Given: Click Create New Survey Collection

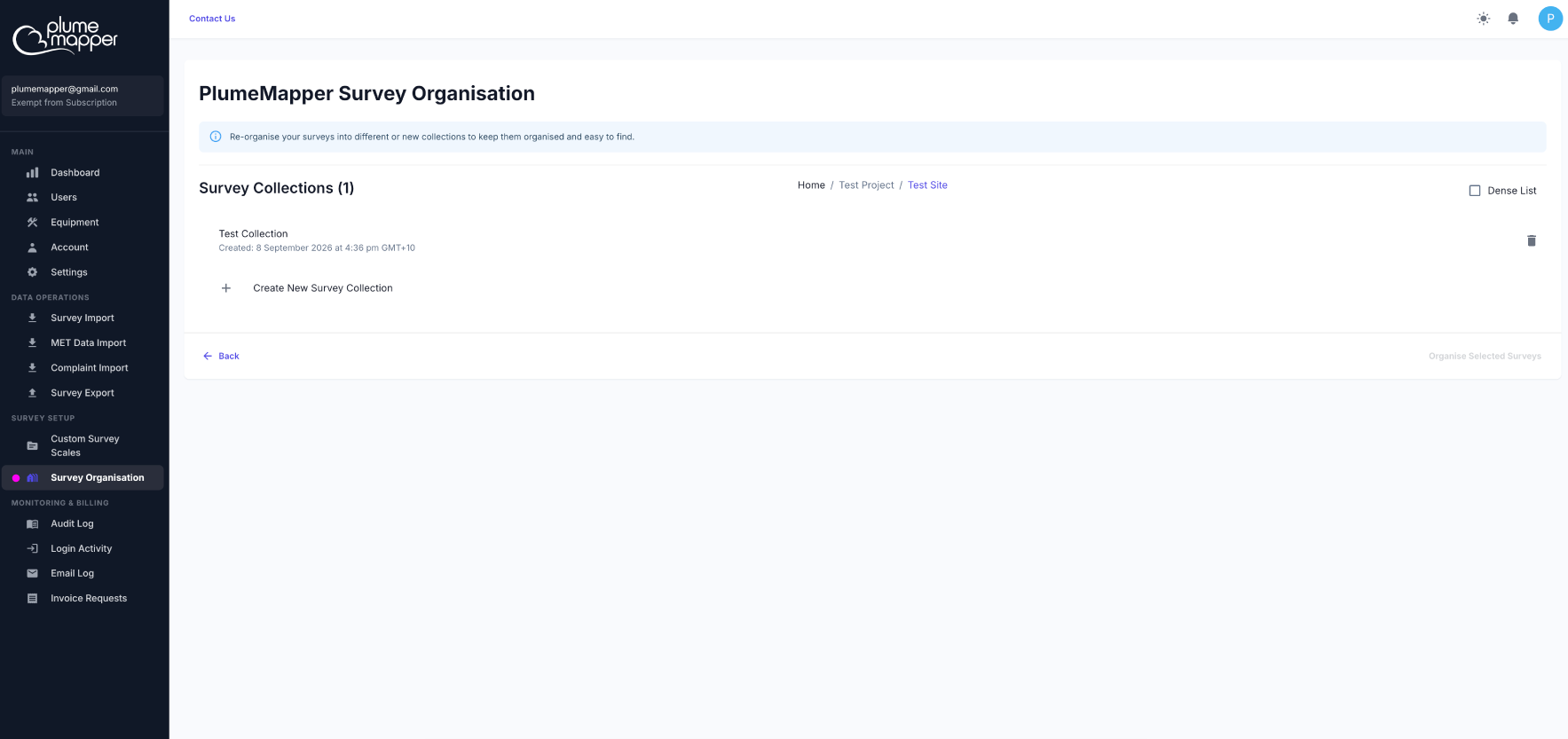Looking at the screenshot, I should pos(323,288).
